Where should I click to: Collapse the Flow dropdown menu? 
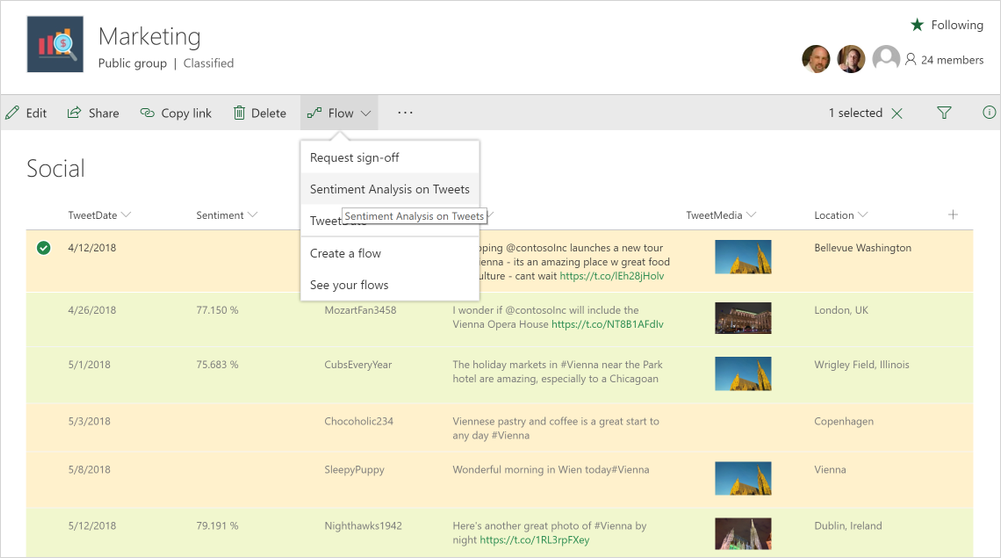[340, 113]
